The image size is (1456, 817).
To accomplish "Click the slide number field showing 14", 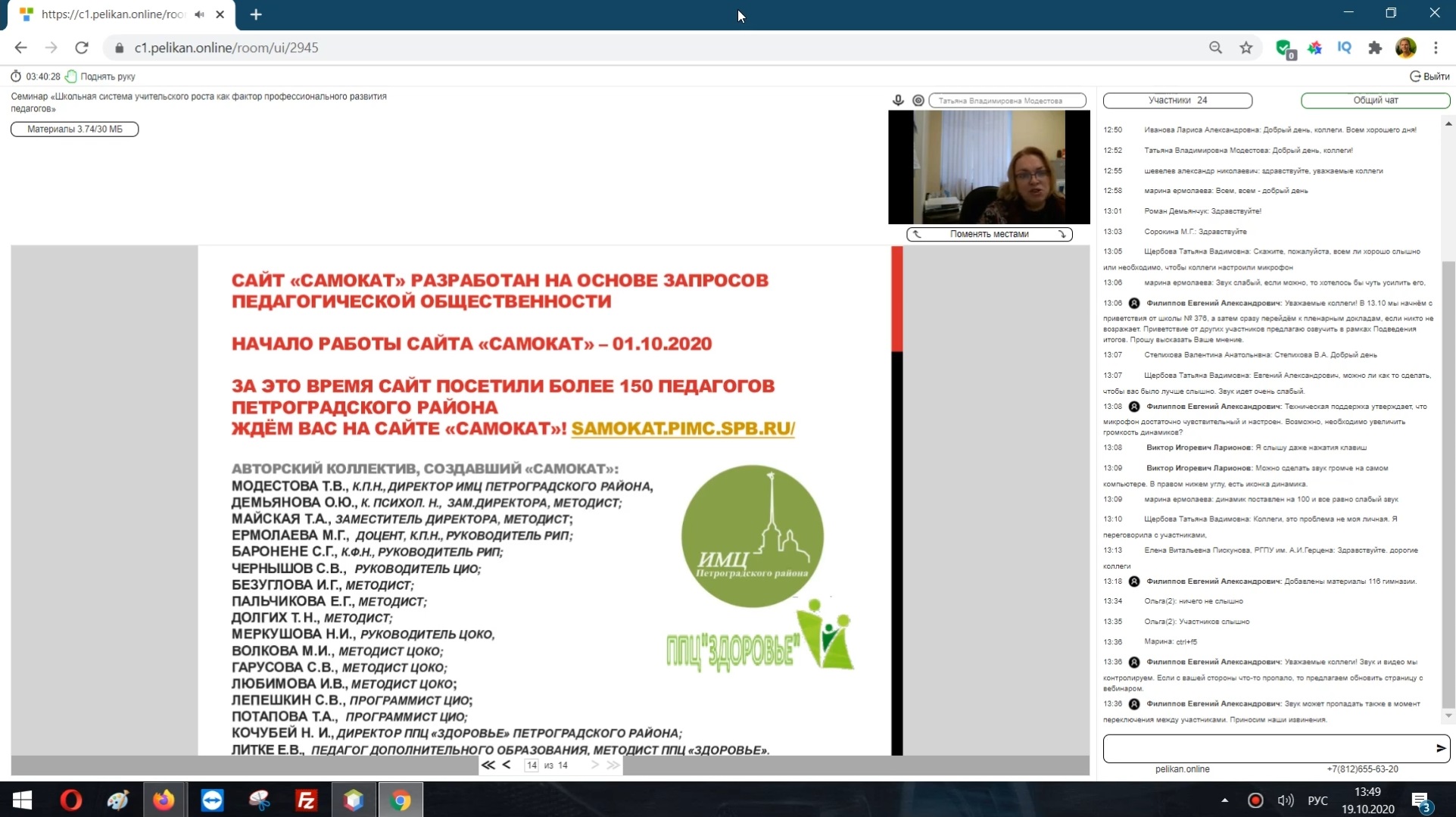I will [x=532, y=766].
